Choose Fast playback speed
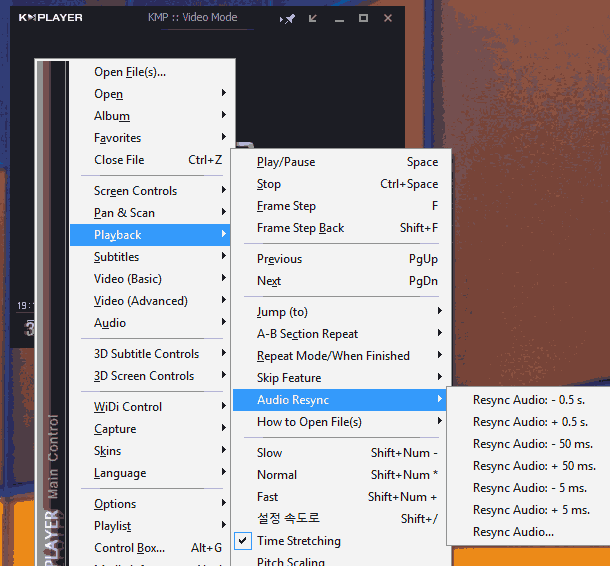610x566 pixels. pos(341,496)
